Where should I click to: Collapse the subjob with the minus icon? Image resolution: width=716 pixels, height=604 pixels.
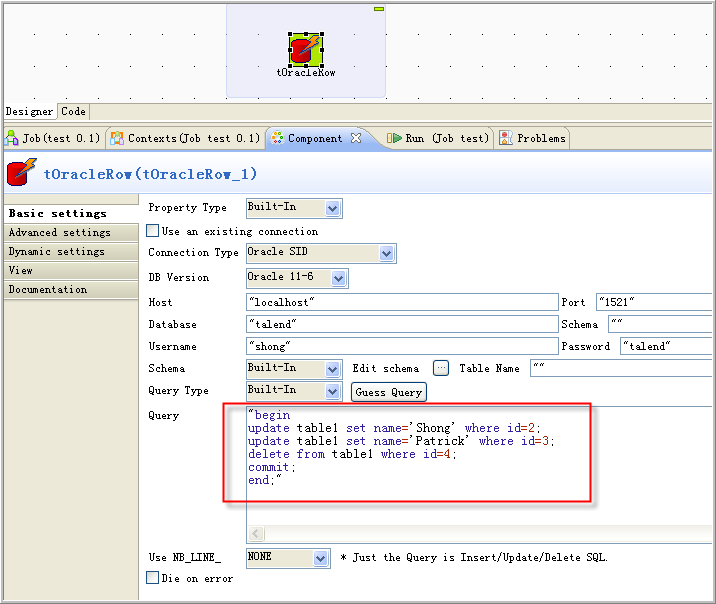click(379, 9)
